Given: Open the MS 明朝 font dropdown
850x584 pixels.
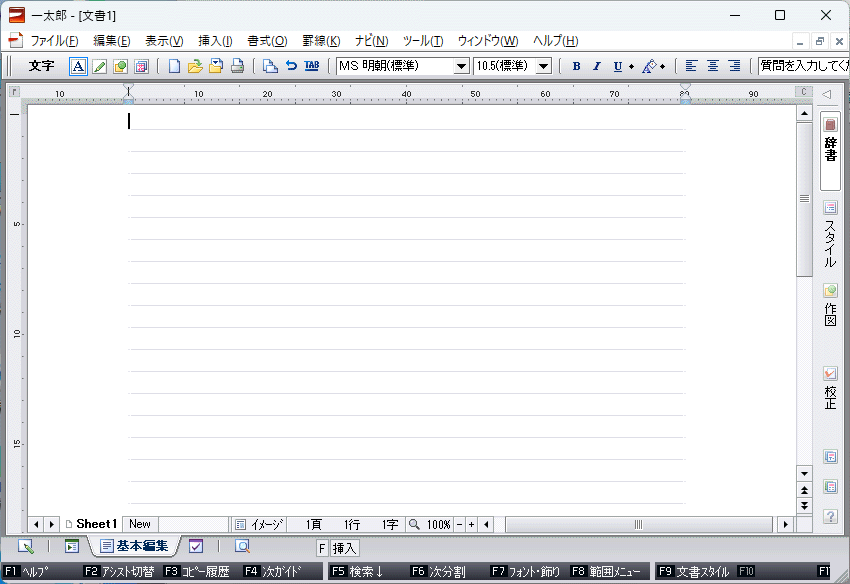Looking at the screenshot, I should click(461, 66).
